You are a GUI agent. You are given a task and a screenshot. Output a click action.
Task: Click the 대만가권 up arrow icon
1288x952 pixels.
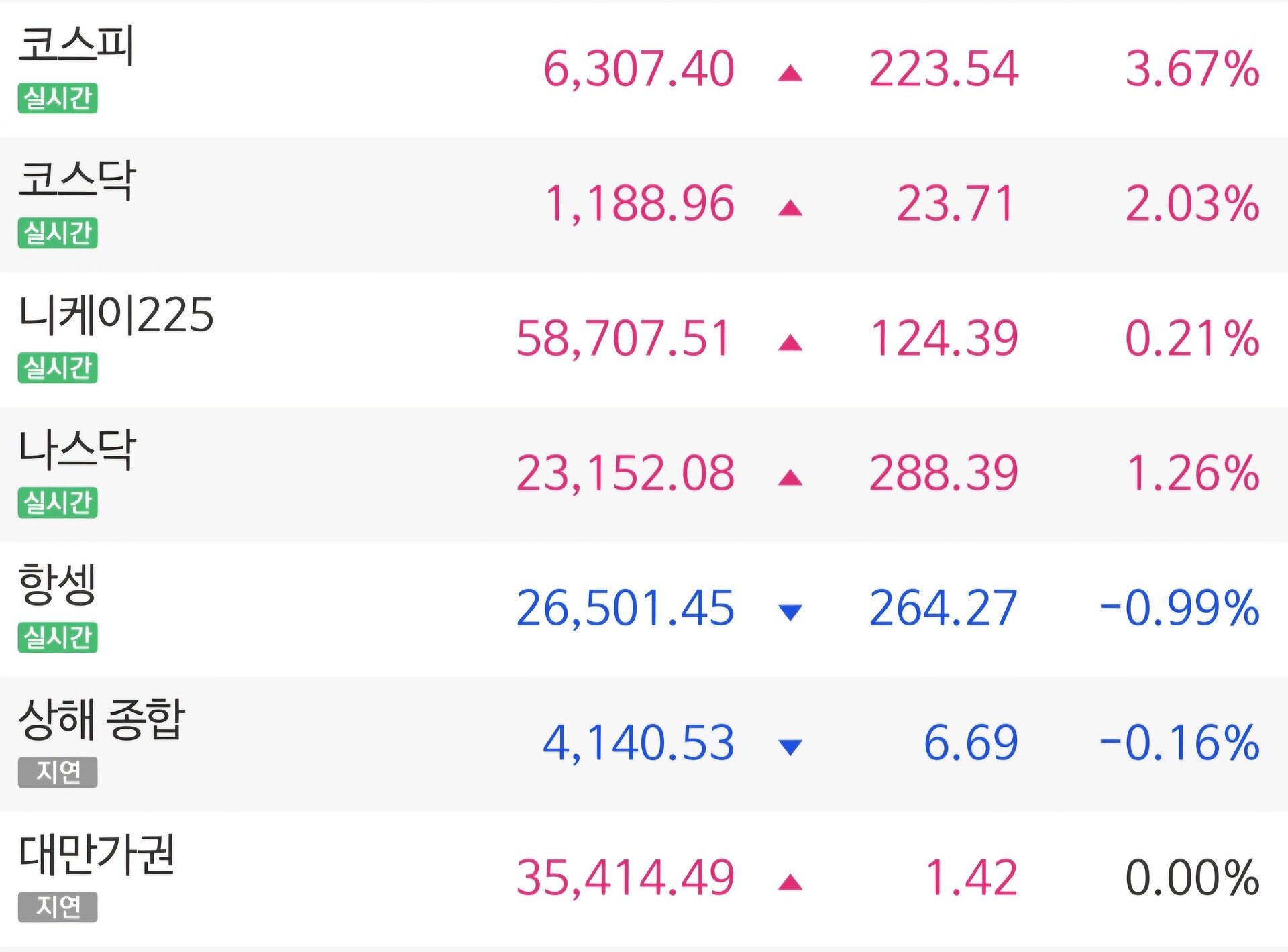coord(790,882)
